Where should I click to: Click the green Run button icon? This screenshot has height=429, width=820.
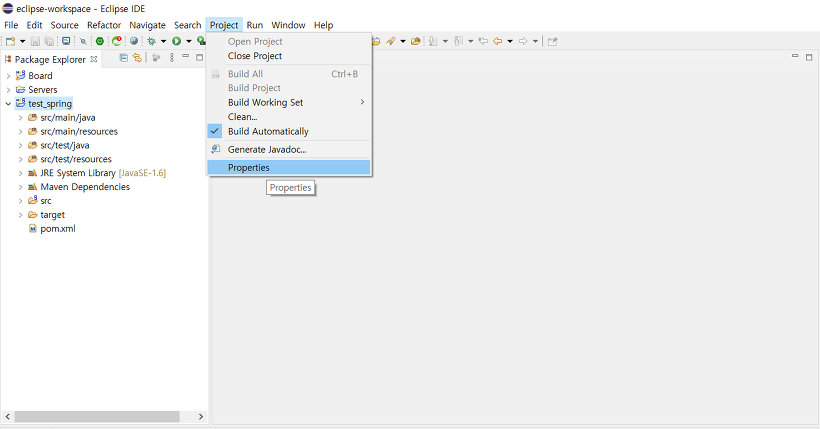click(177, 41)
